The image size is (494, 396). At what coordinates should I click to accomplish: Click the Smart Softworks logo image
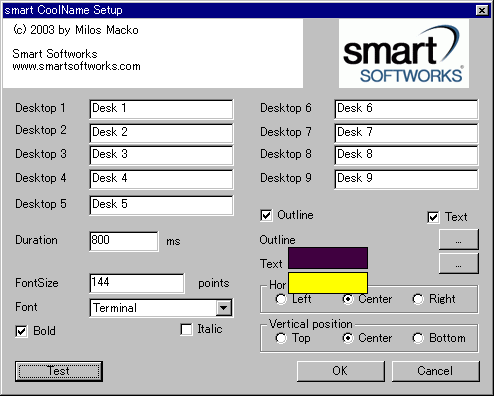404,53
